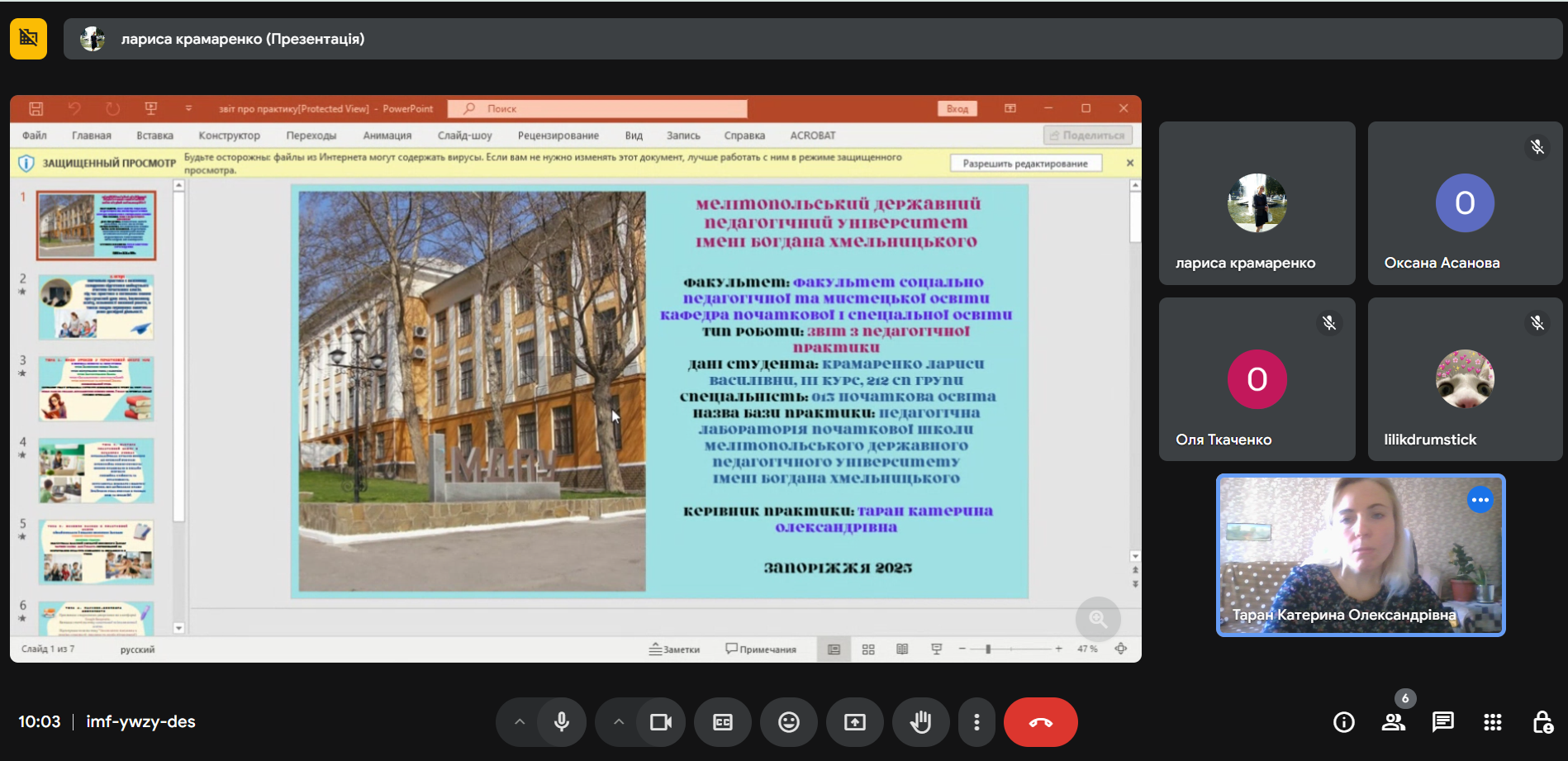Click Разрешить редактирование button

coord(1024,164)
